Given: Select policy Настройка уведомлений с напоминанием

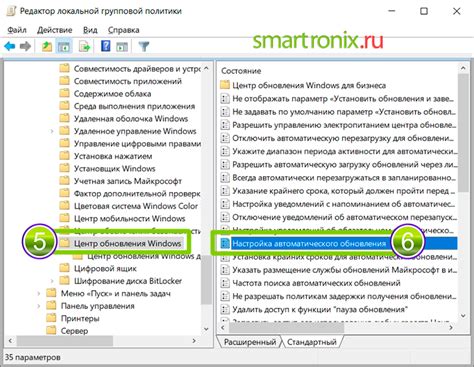Looking at the screenshot, I should pyautogui.click(x=344, y=204).
